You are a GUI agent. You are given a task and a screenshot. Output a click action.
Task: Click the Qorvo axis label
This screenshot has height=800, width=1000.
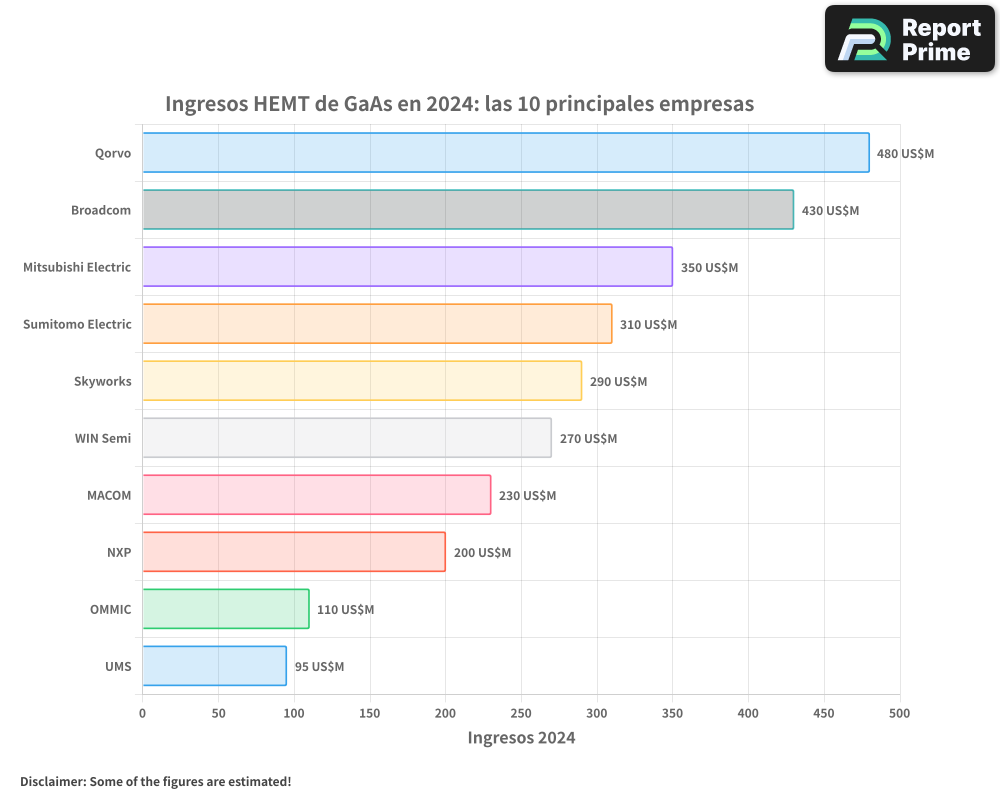pyautogui.click(x=112, y=153)
